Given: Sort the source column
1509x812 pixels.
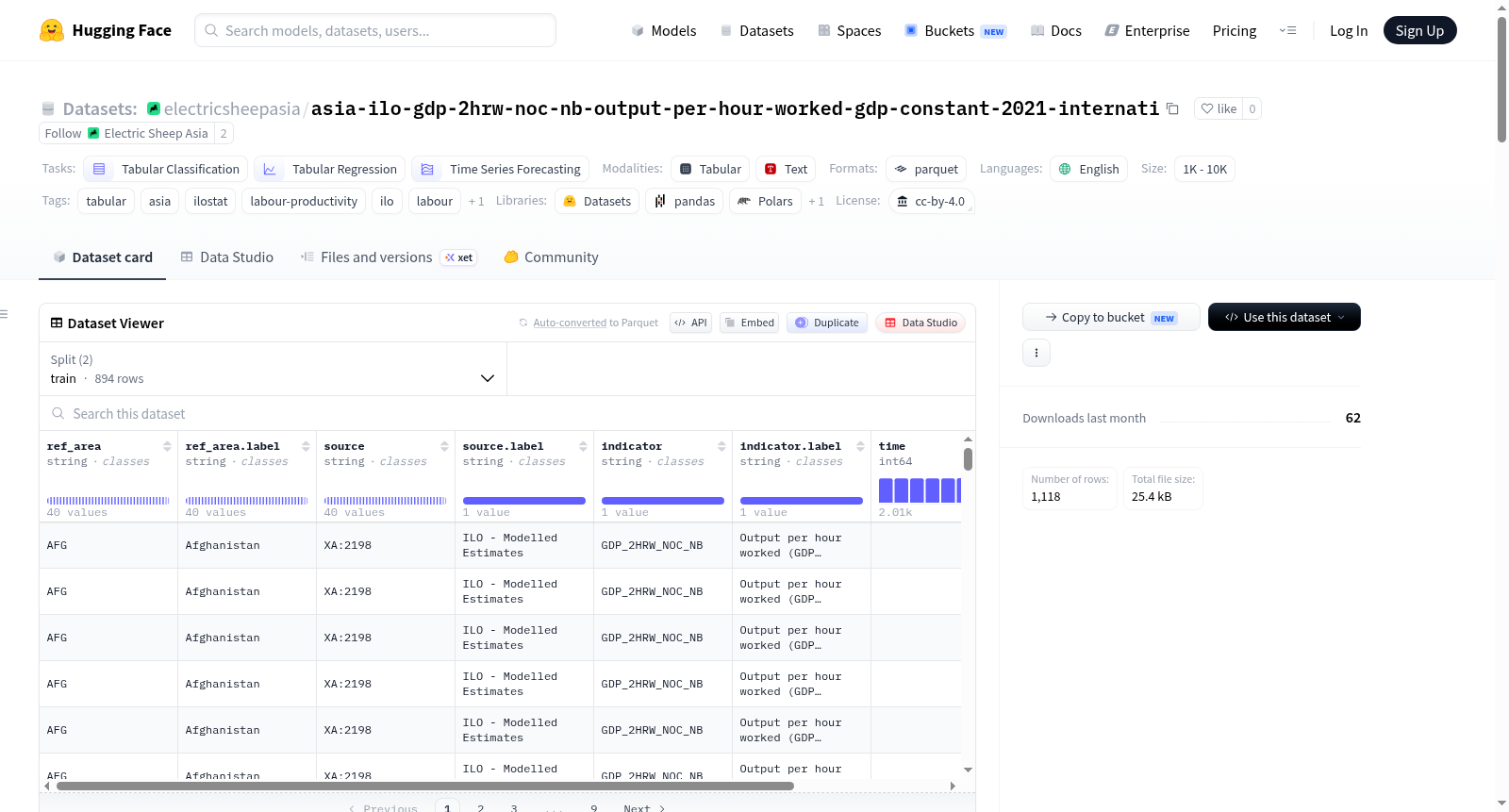Looking at the screenshot, I should coord(444,446).
